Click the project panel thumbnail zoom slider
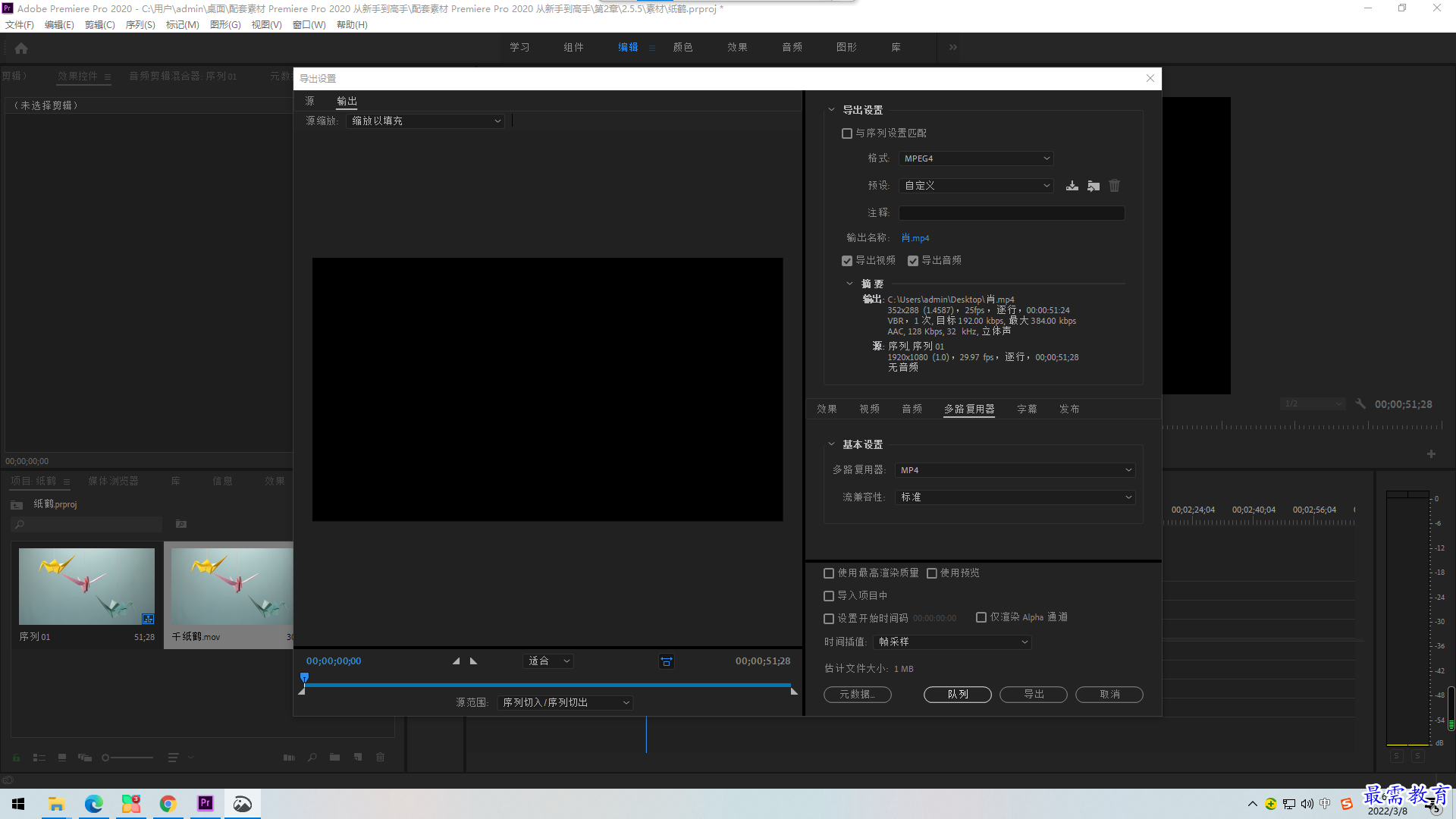The width and height of the screenshot is (1456, 819). click(128, 758)
